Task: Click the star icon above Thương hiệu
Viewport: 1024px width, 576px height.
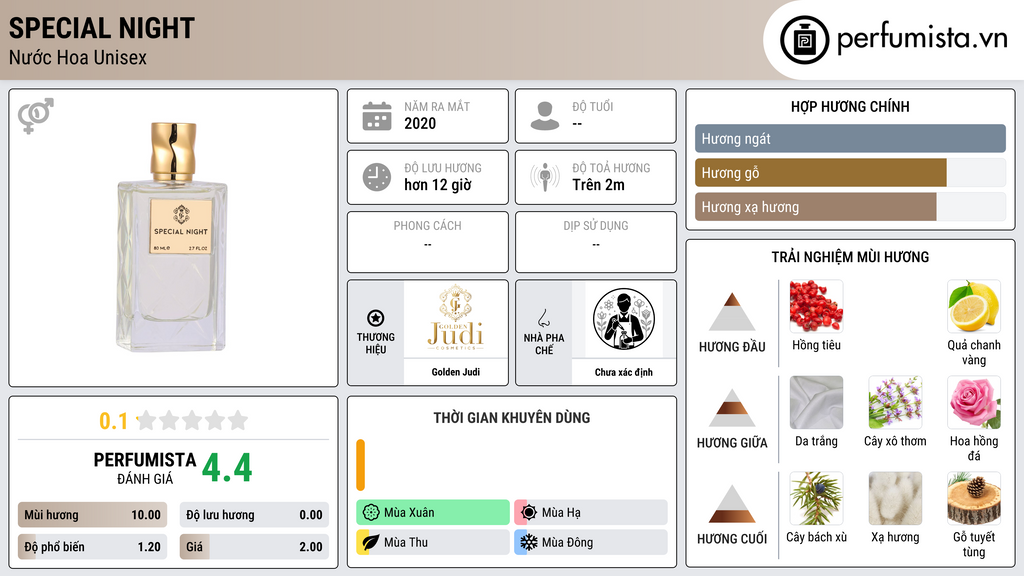Action: (376, 318)
